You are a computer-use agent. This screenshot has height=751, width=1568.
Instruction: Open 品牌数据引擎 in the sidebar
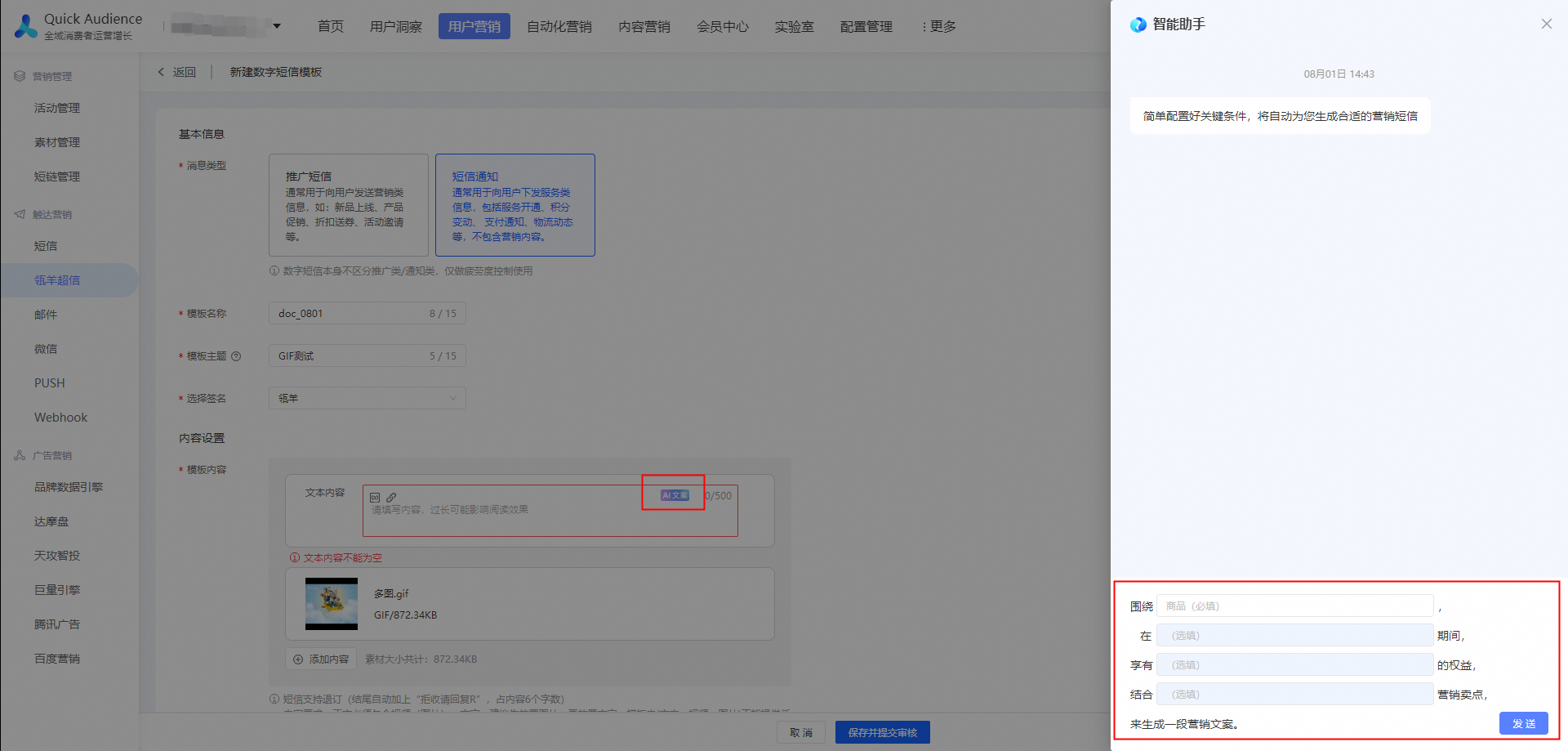[69, 487]
